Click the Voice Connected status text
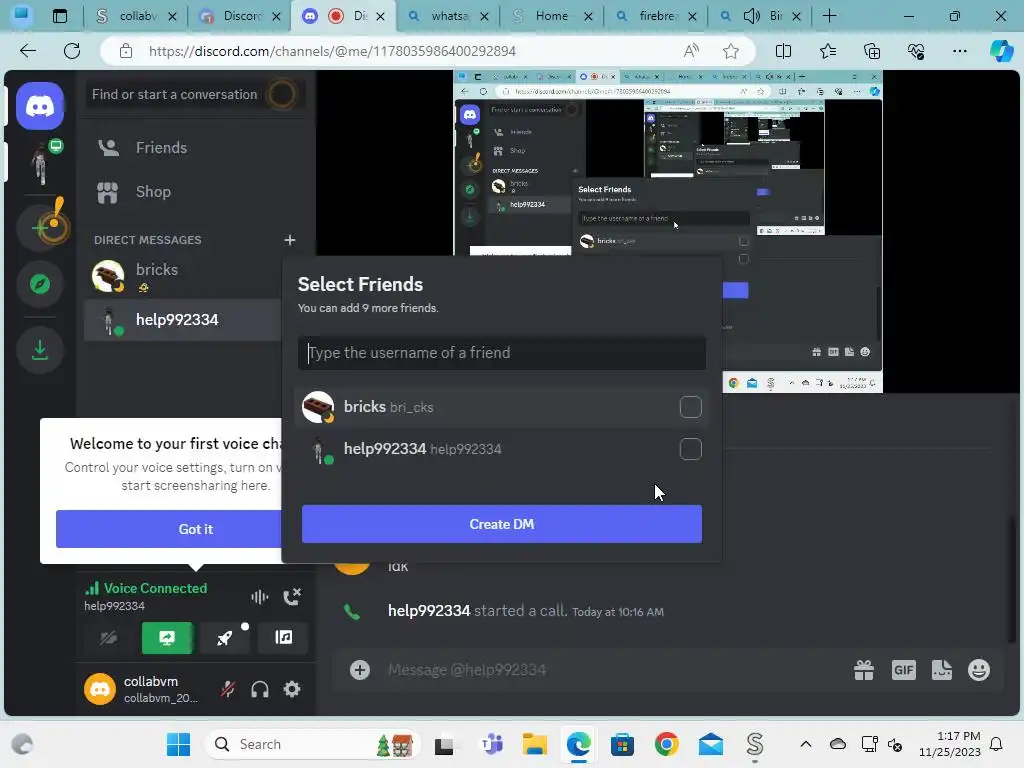 155,588
